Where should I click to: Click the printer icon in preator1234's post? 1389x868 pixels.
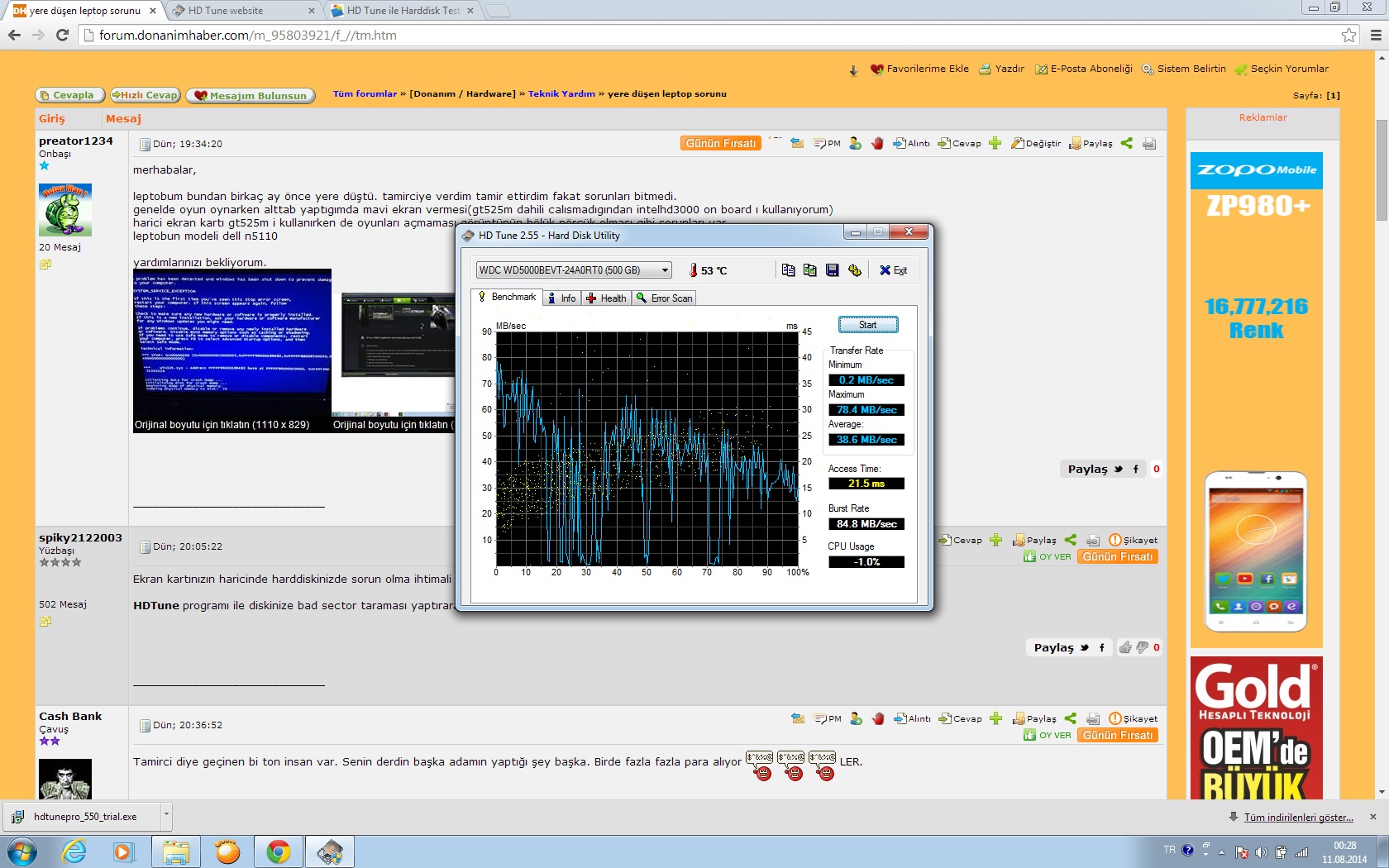1149,144
